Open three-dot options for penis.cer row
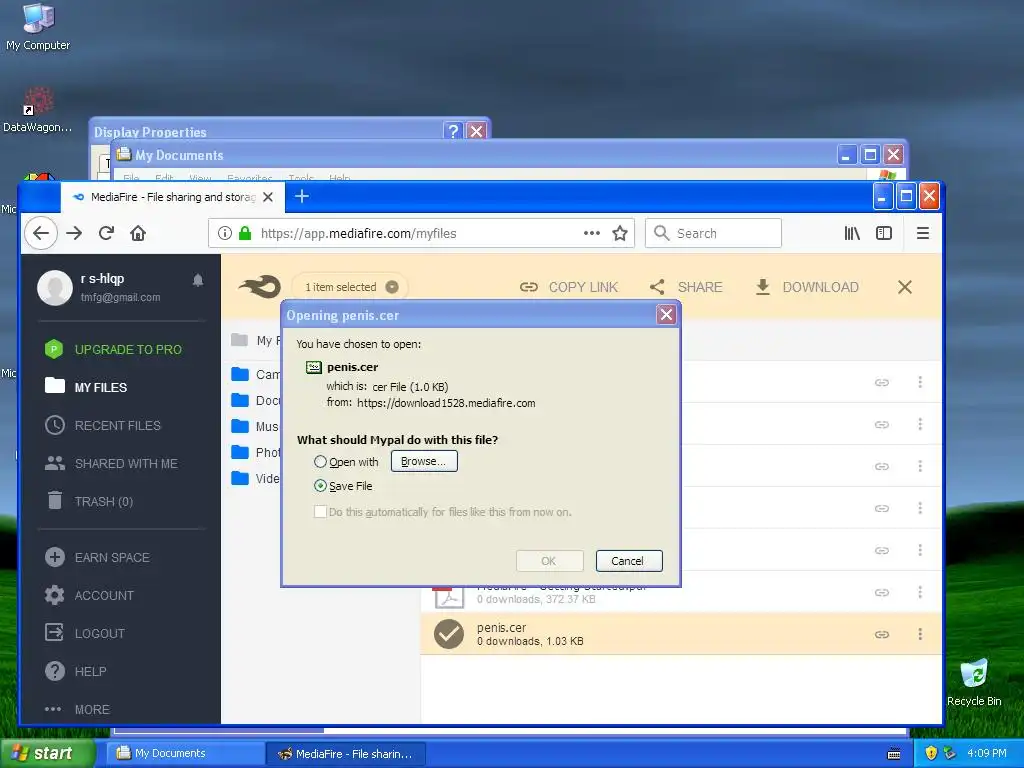This screenshot has height=768, width=1024. 920,634
